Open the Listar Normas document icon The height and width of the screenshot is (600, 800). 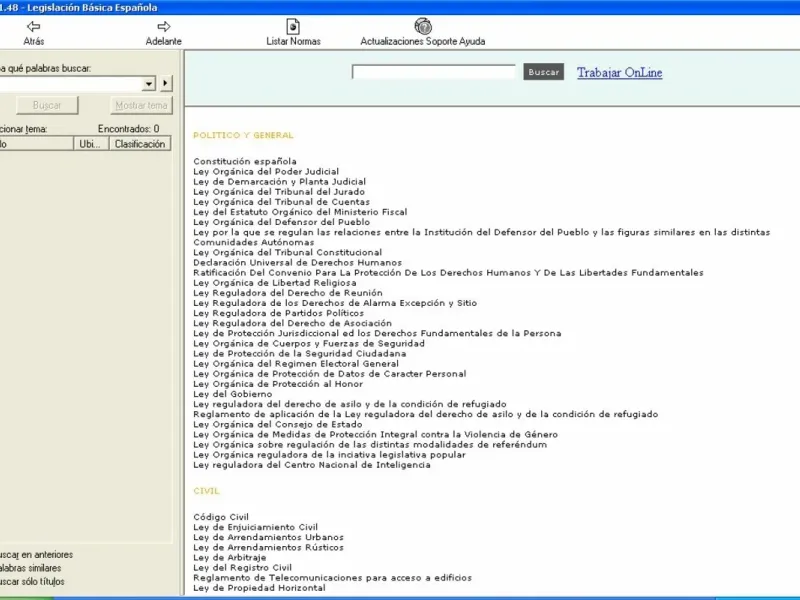293,26
